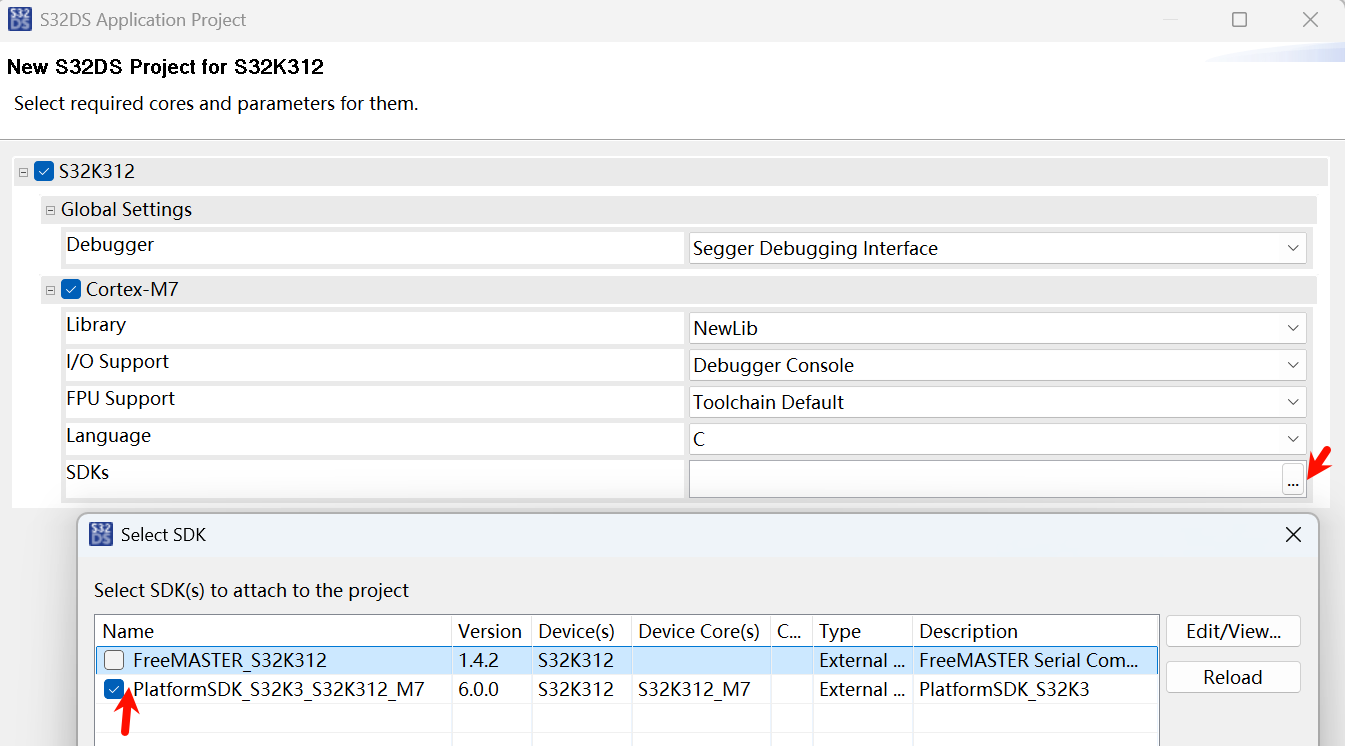
Task: Collapse the Global Settings section
Action: 50,210
